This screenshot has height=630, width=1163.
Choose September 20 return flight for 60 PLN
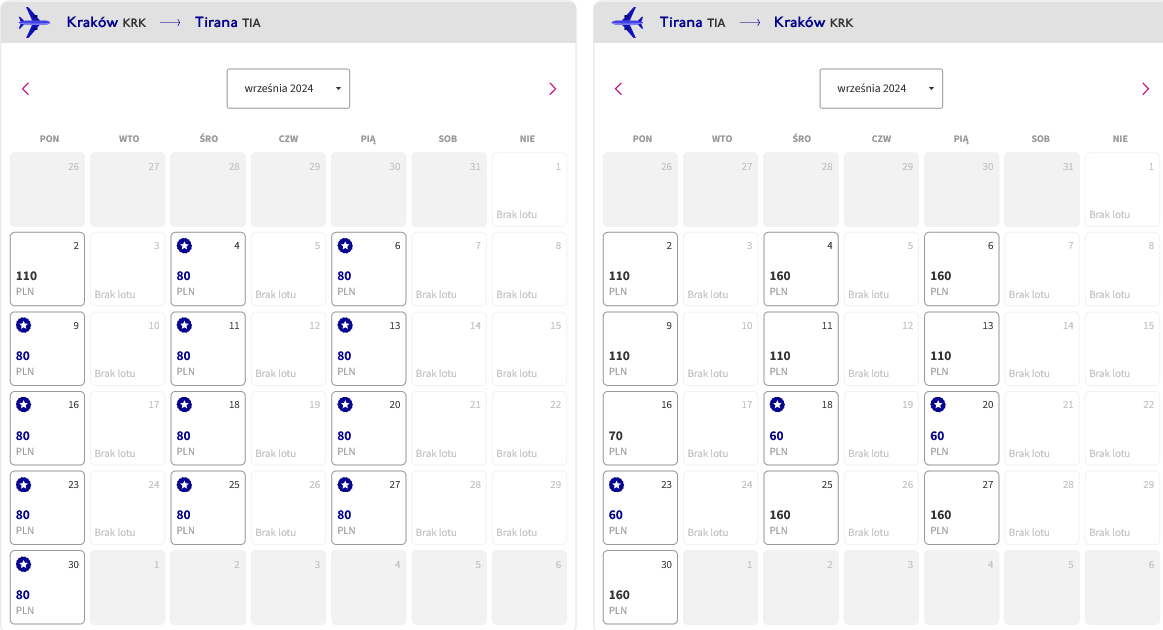pyautogui.click(x=961, y=428)
